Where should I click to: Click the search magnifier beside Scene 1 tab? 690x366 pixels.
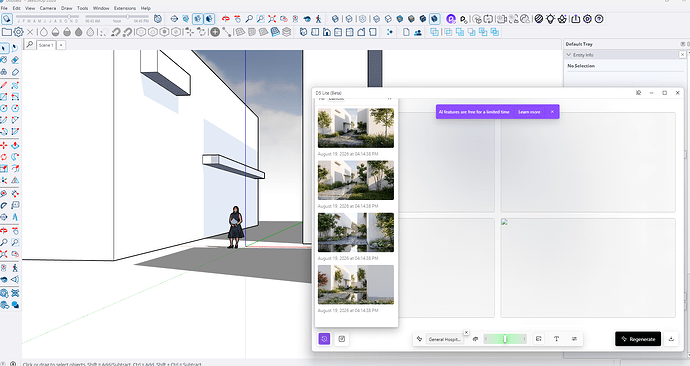point(29,44)
